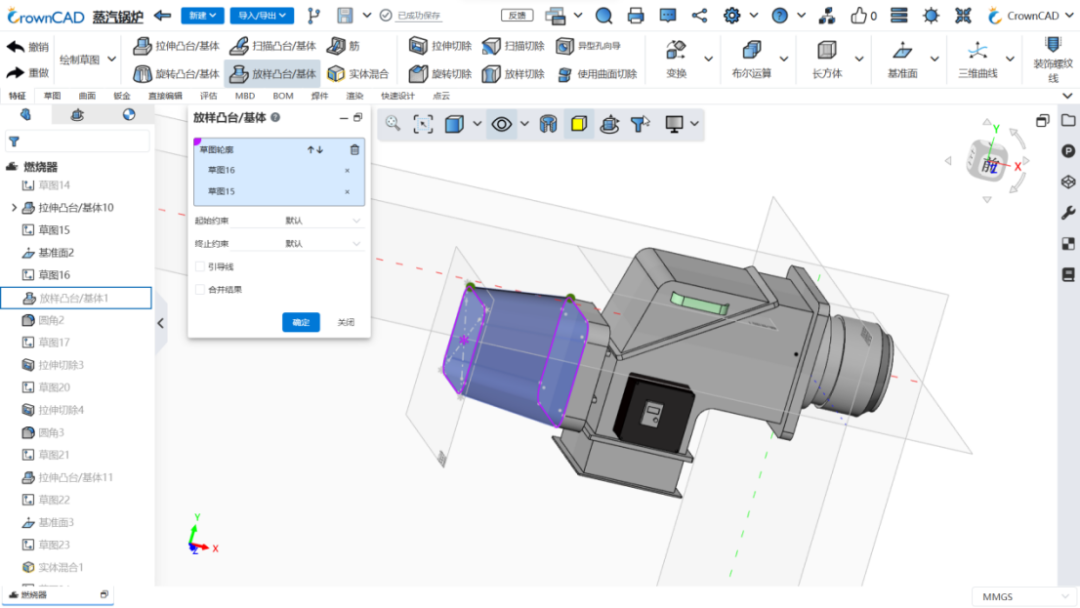Viewport: 1080px width, 608px height.
Task: Switch to the 评估 ribbon tab
Action: (208, 96)
